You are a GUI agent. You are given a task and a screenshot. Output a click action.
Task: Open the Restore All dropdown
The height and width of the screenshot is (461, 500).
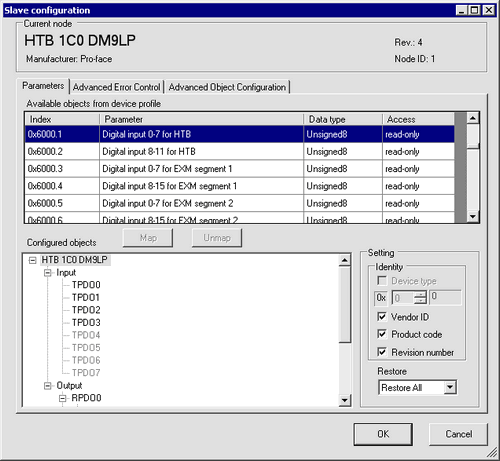click(x=450, y=387)
